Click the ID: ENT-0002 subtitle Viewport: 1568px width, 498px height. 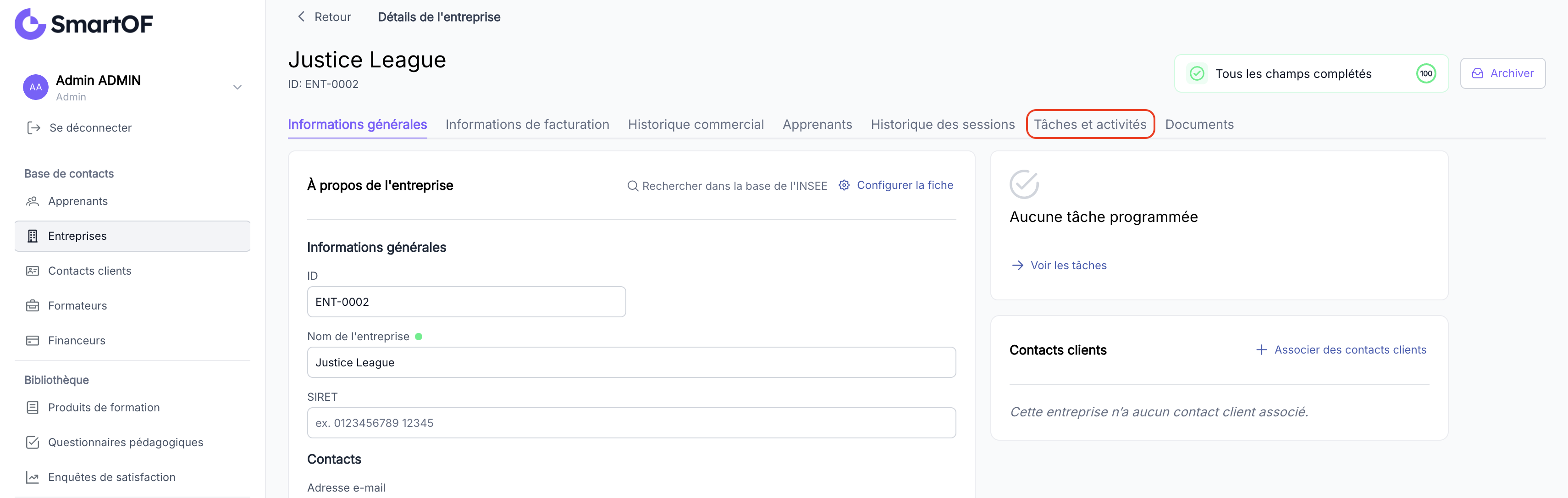(x=323, y=84)
